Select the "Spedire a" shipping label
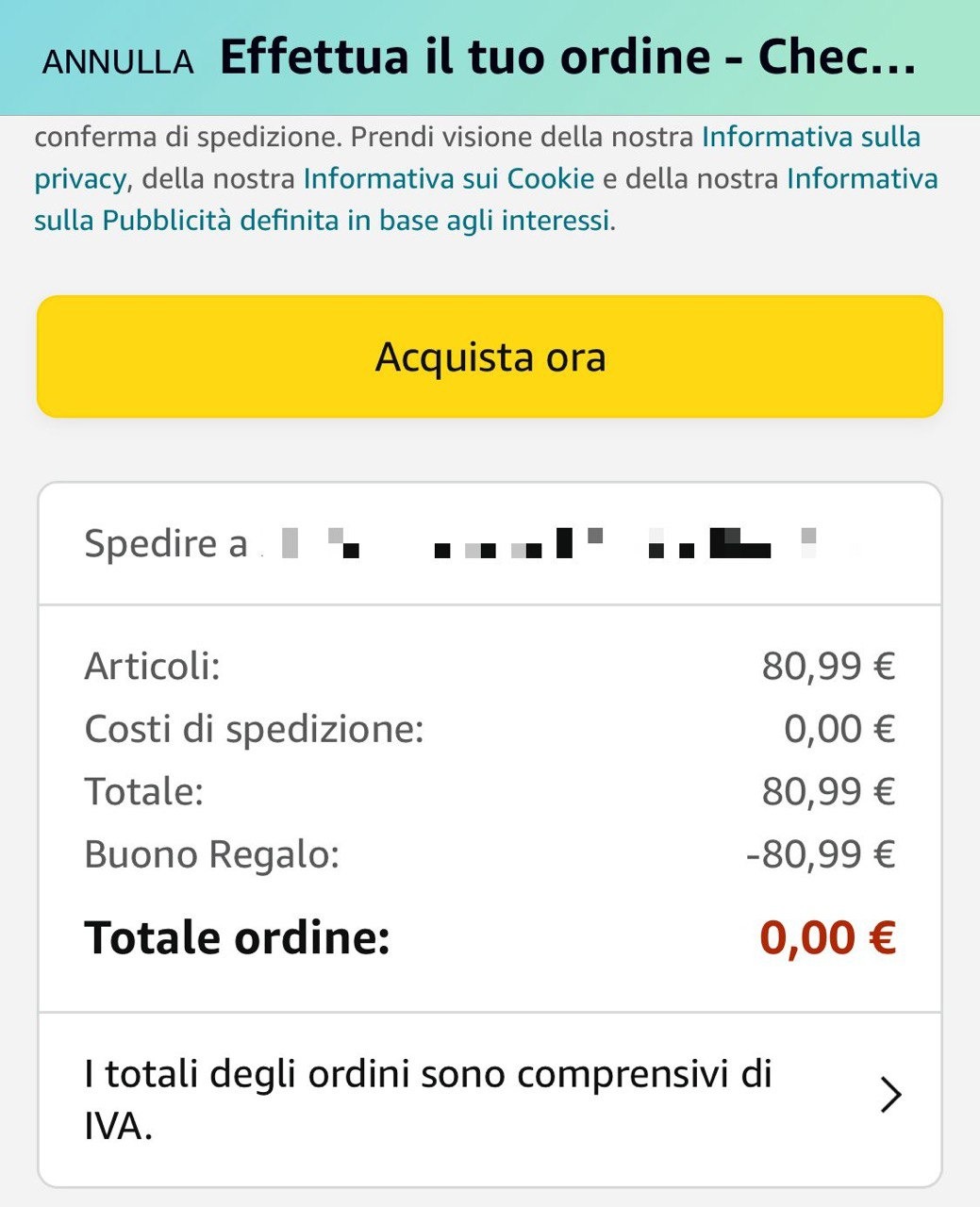 165,544
